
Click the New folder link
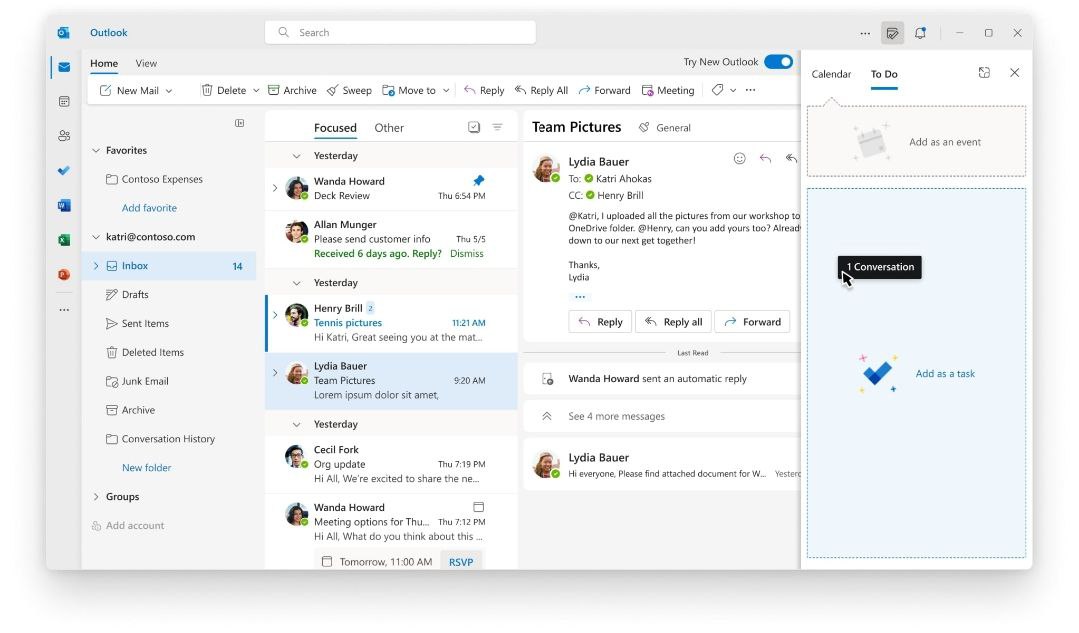coord(147,468)
